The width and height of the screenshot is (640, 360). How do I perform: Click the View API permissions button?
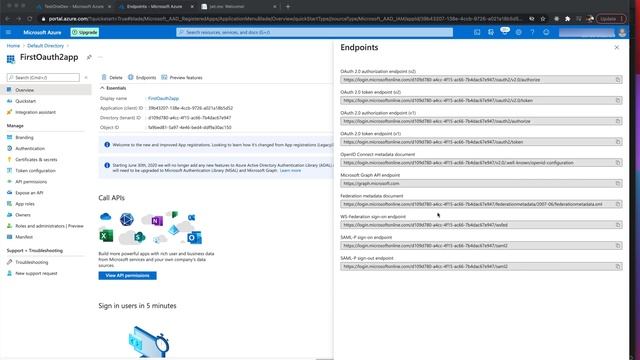(127, 276)
